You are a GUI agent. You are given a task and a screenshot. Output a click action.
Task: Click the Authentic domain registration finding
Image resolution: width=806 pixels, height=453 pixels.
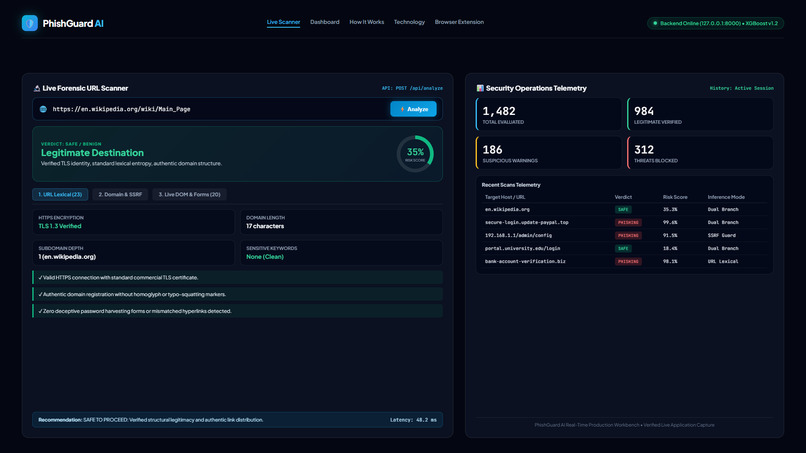[237, 294]
